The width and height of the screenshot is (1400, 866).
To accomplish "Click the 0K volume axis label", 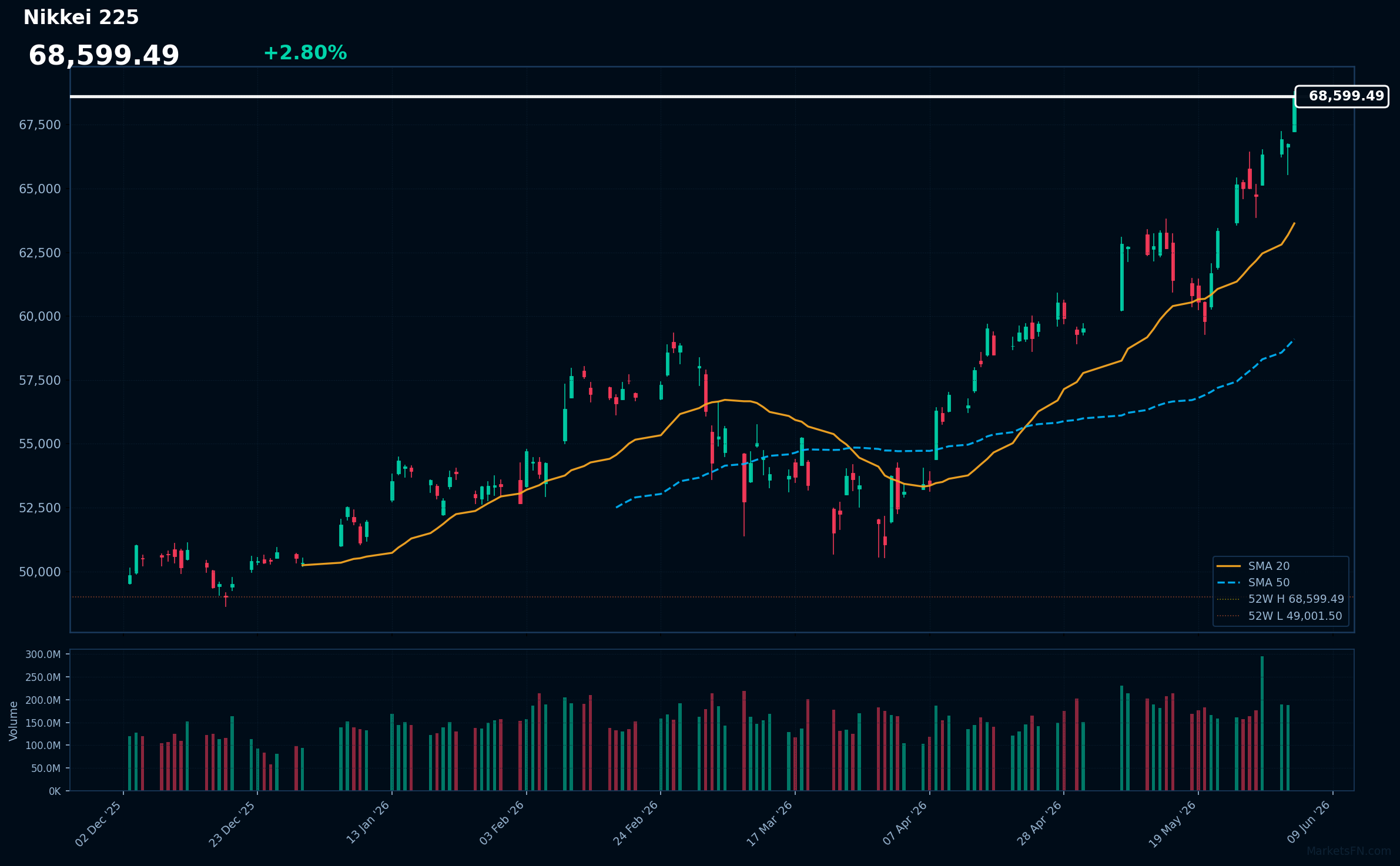I will click(55, 791).
